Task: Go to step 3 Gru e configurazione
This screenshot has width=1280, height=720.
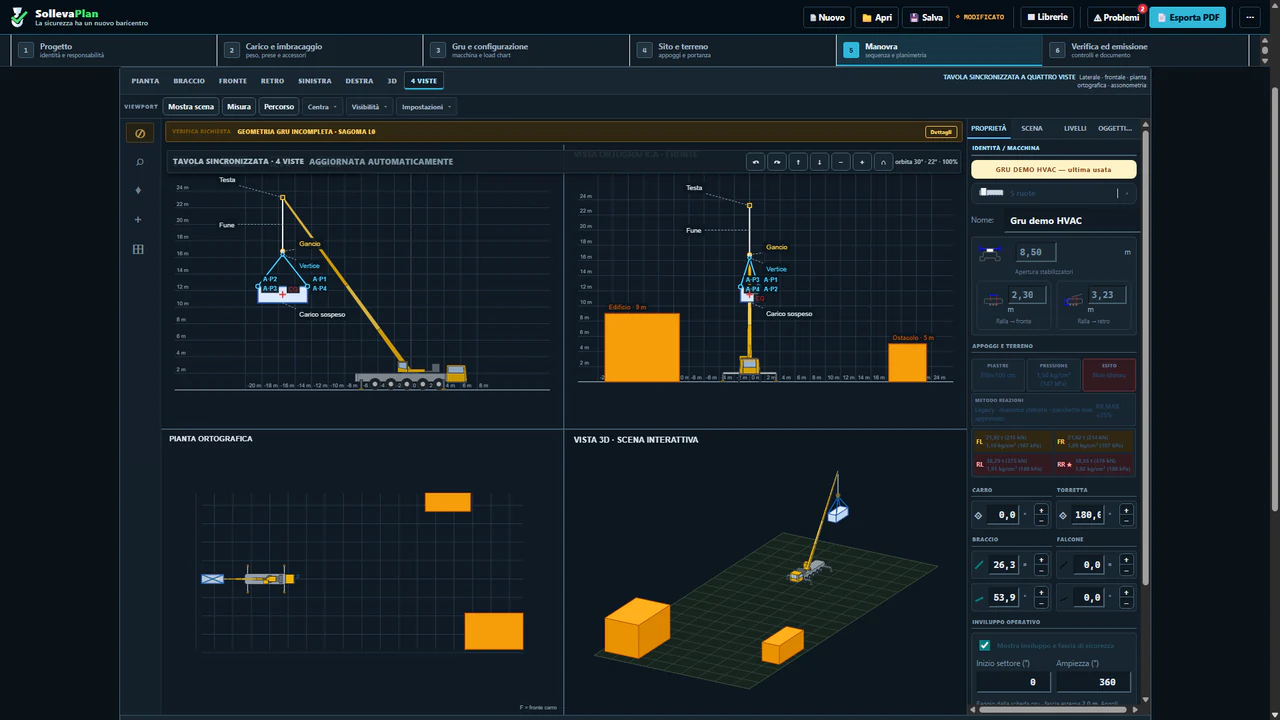Action: tap(526, 50)
